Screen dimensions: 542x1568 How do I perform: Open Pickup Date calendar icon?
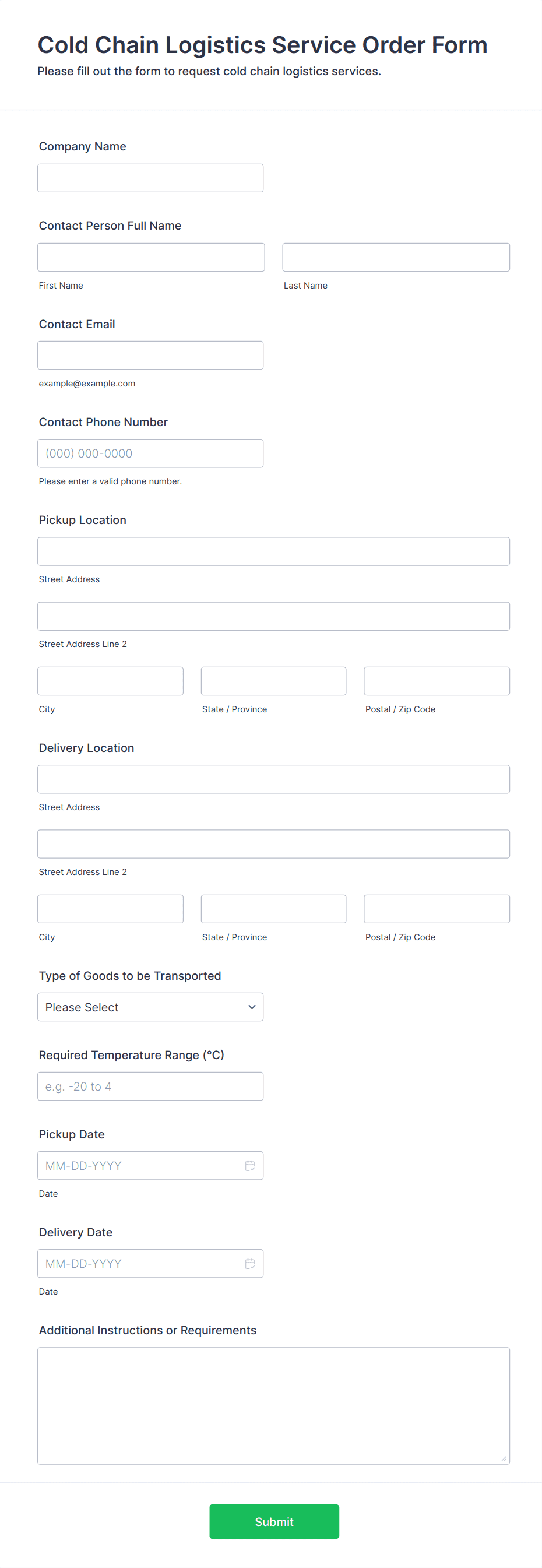point(249,1166)
